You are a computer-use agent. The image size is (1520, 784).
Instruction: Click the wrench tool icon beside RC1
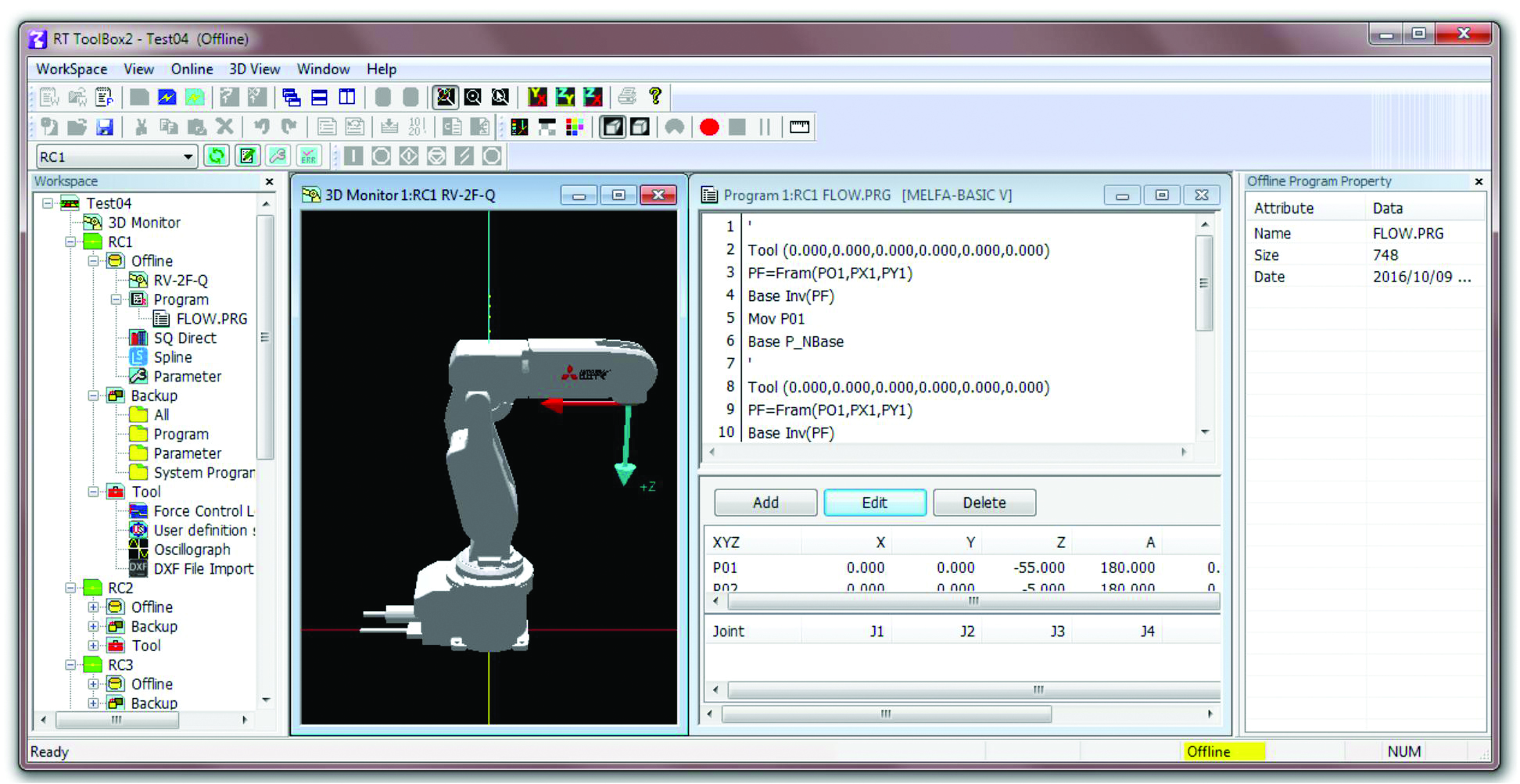(278, 156)
